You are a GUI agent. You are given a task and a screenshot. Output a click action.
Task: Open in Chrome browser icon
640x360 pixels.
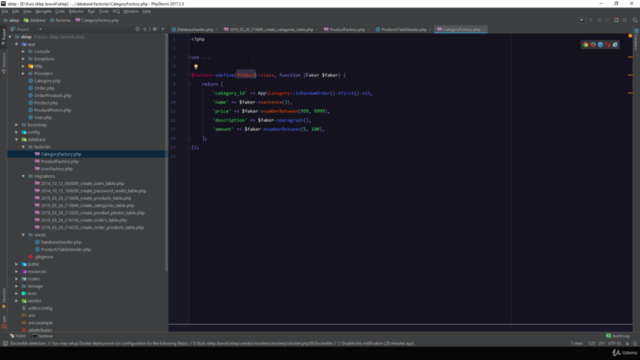click(586, 44)
